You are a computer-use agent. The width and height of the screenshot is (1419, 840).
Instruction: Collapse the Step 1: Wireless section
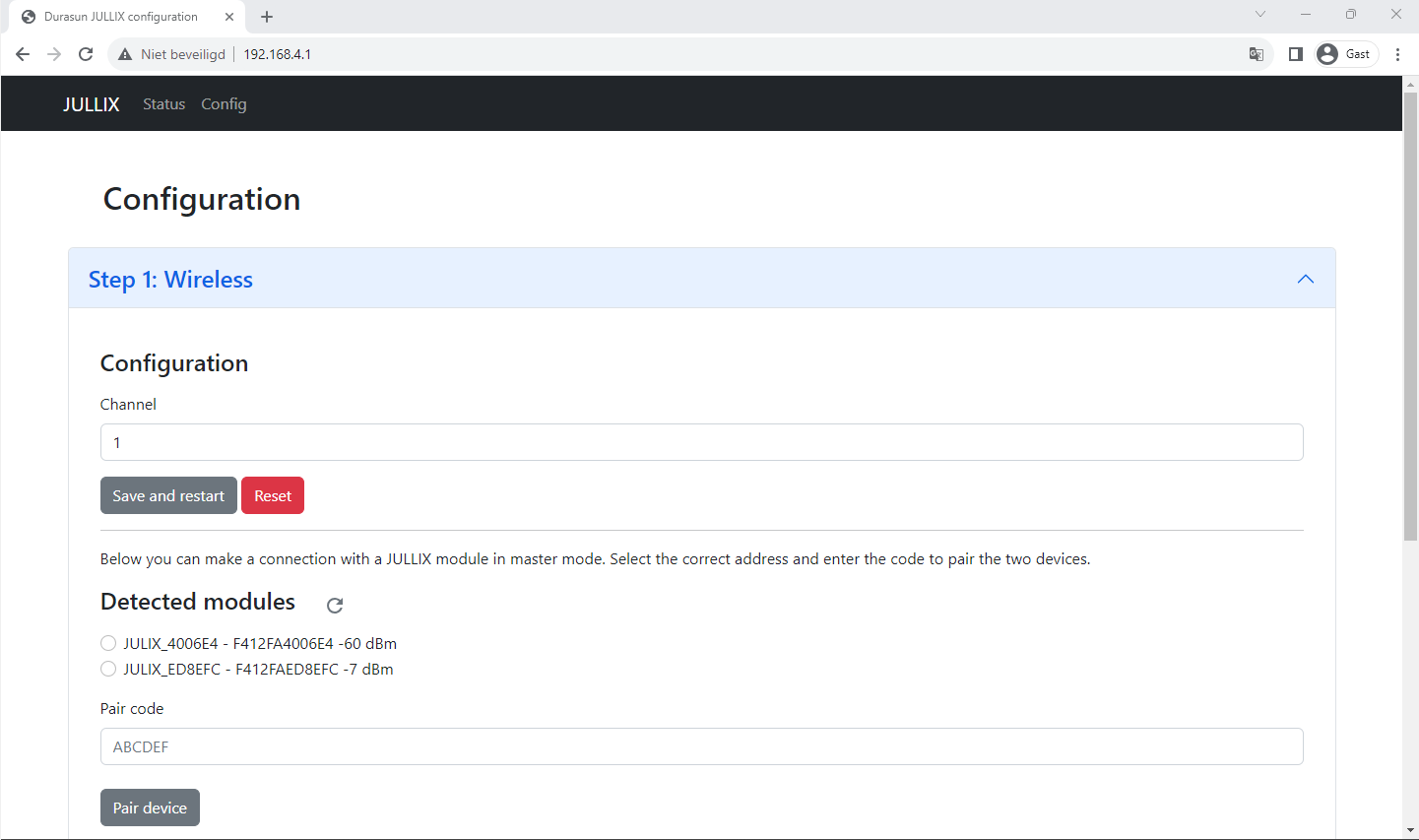click(x=1306, y=279)
